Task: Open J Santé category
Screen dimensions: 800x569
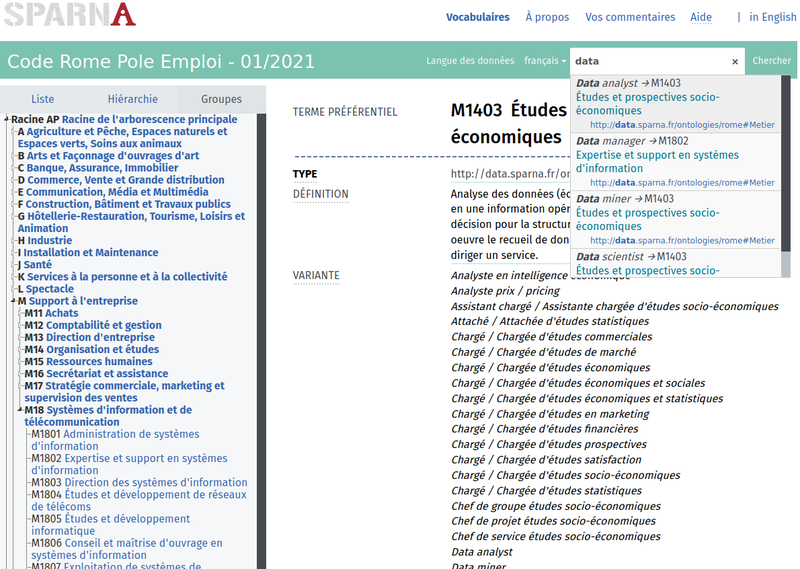Action: (35, 264)
